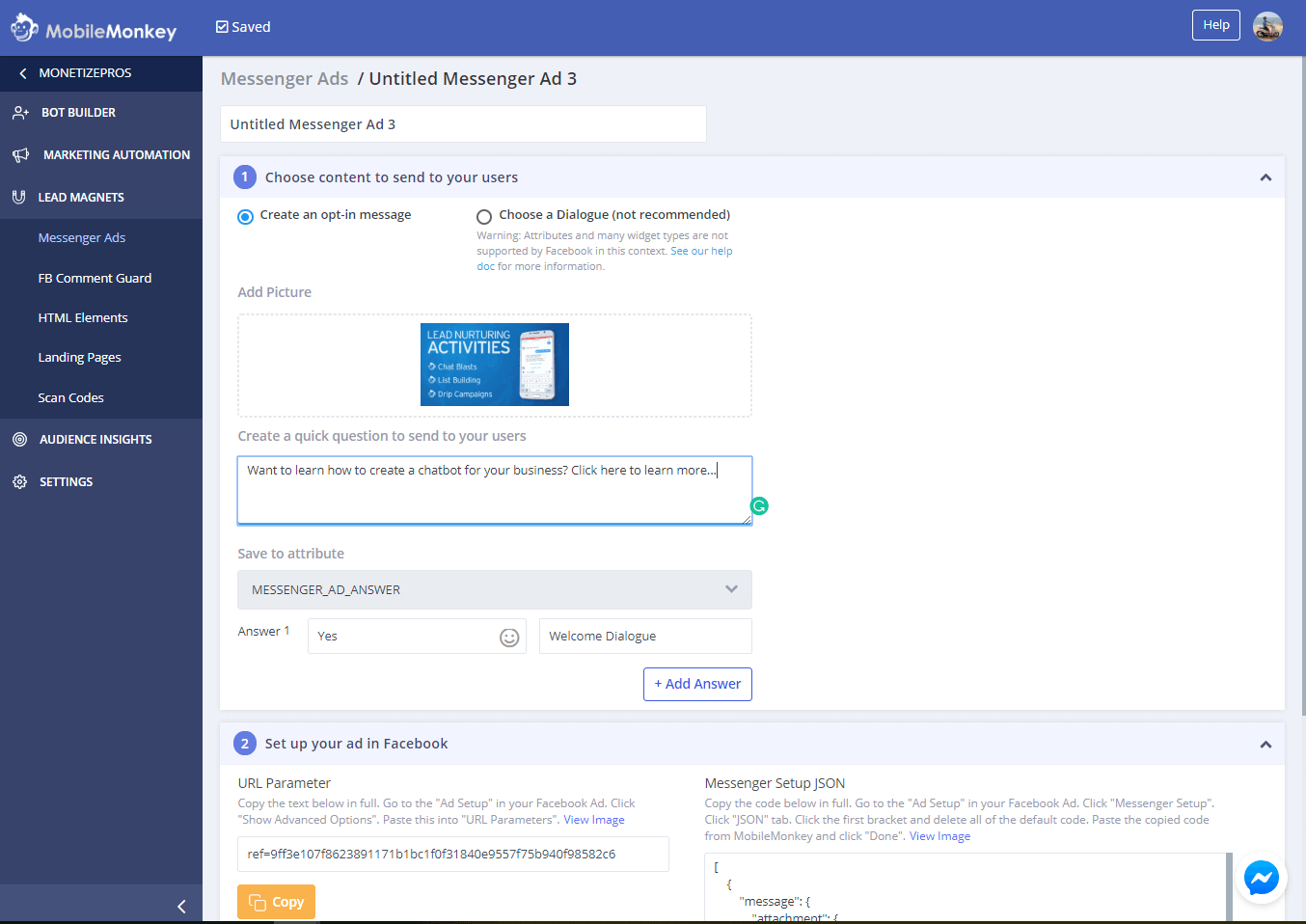Click the Bot Builder person icon
This screenshot has height=924, width=1306.
tap(20, 113)
